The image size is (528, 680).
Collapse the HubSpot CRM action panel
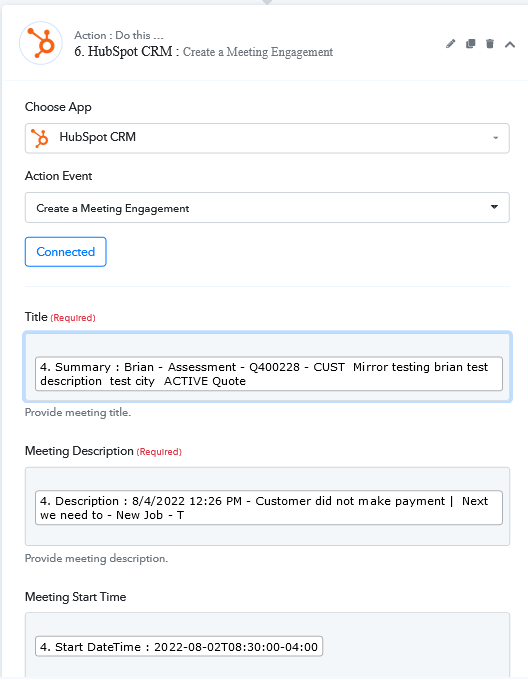point(510,44)
